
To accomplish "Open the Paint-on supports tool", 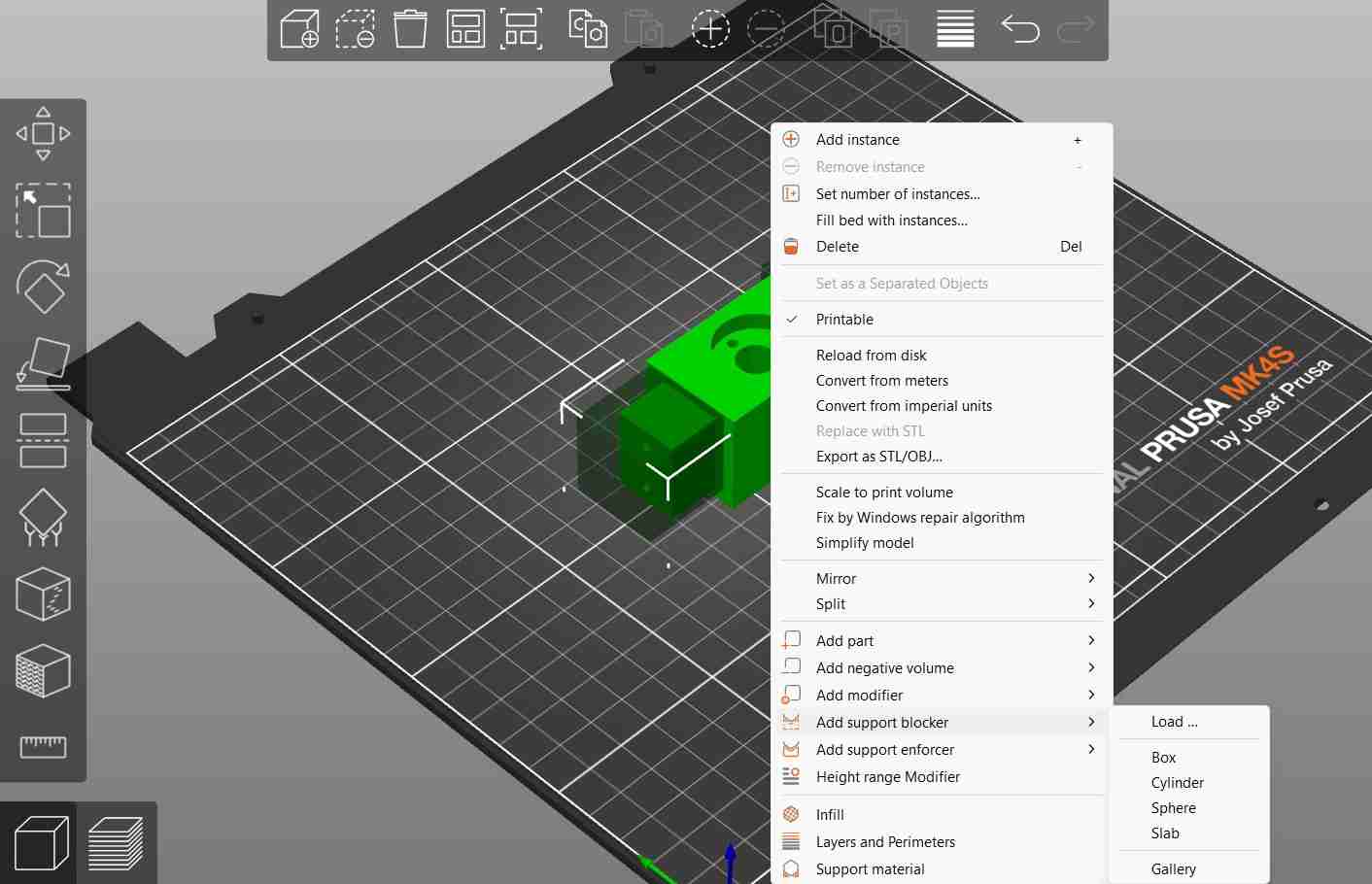I will (44, 517).
